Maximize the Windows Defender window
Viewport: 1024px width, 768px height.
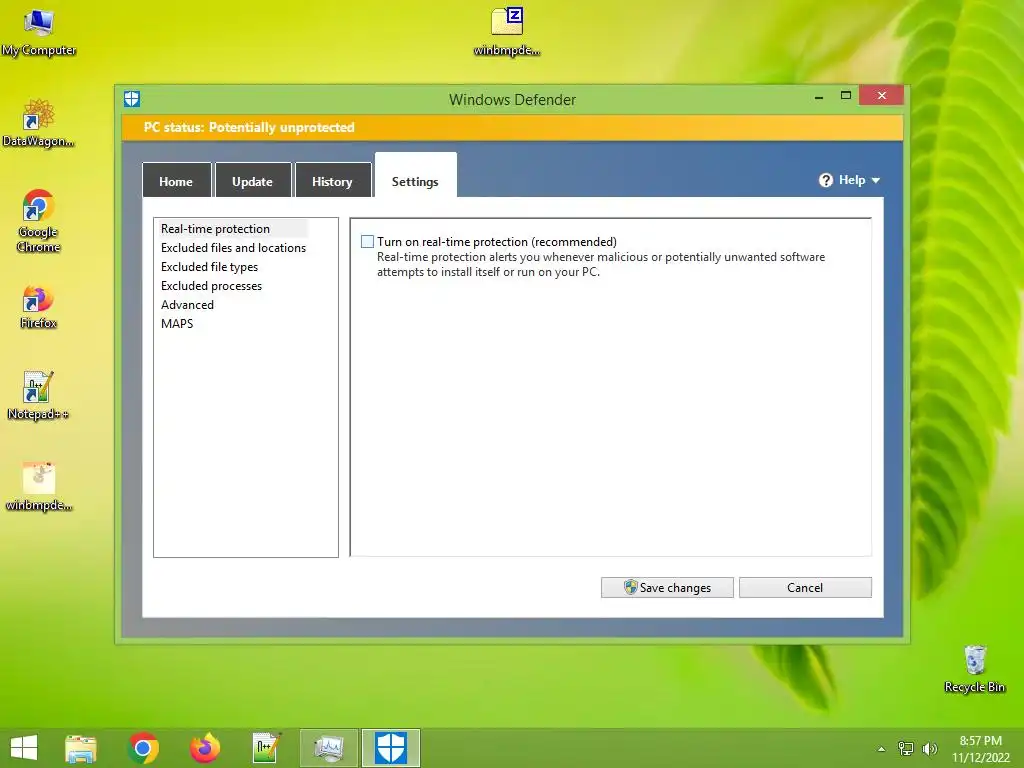(x=846, y=96)
